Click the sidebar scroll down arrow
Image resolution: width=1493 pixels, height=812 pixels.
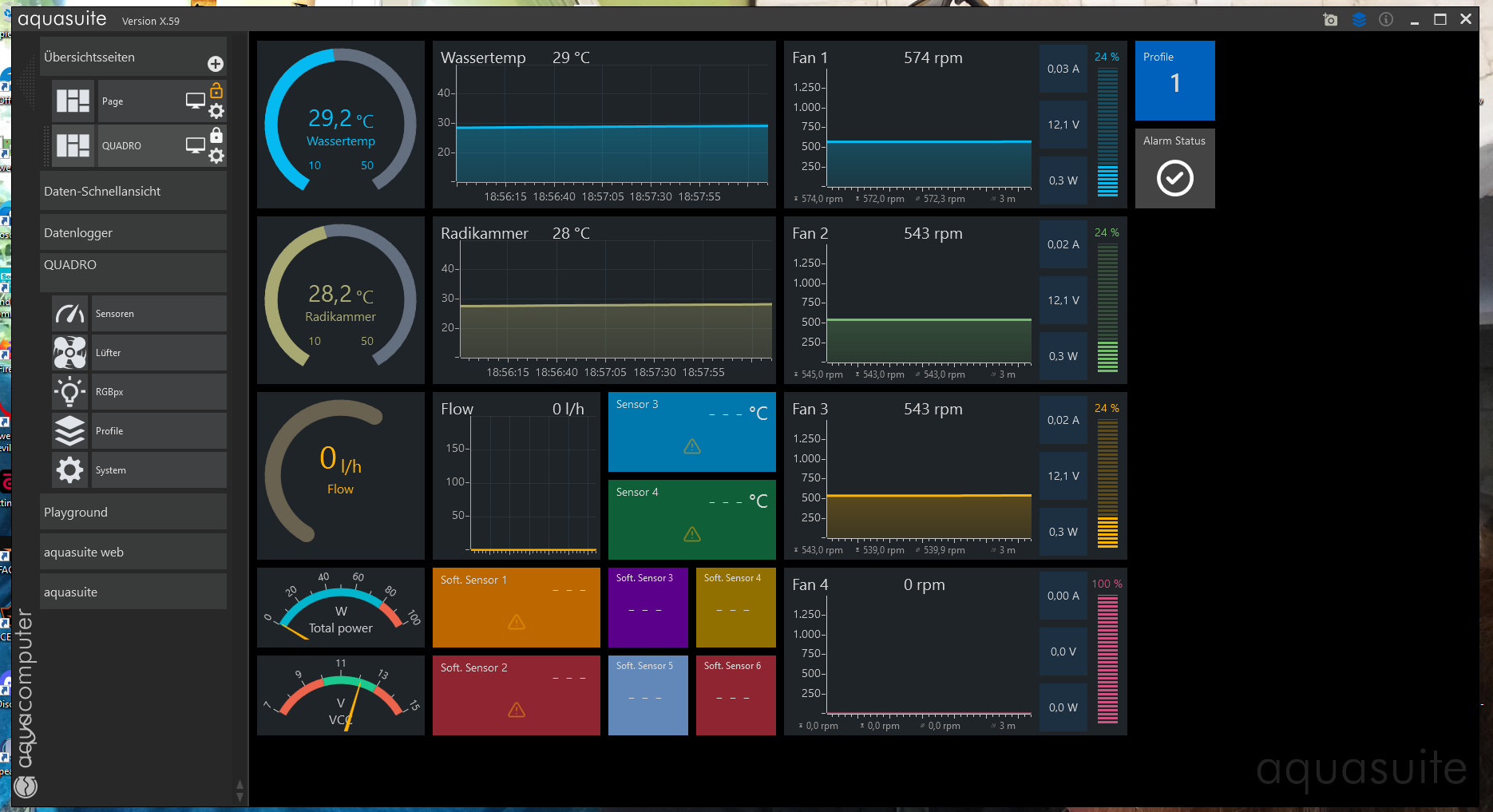tap(240, 796)
